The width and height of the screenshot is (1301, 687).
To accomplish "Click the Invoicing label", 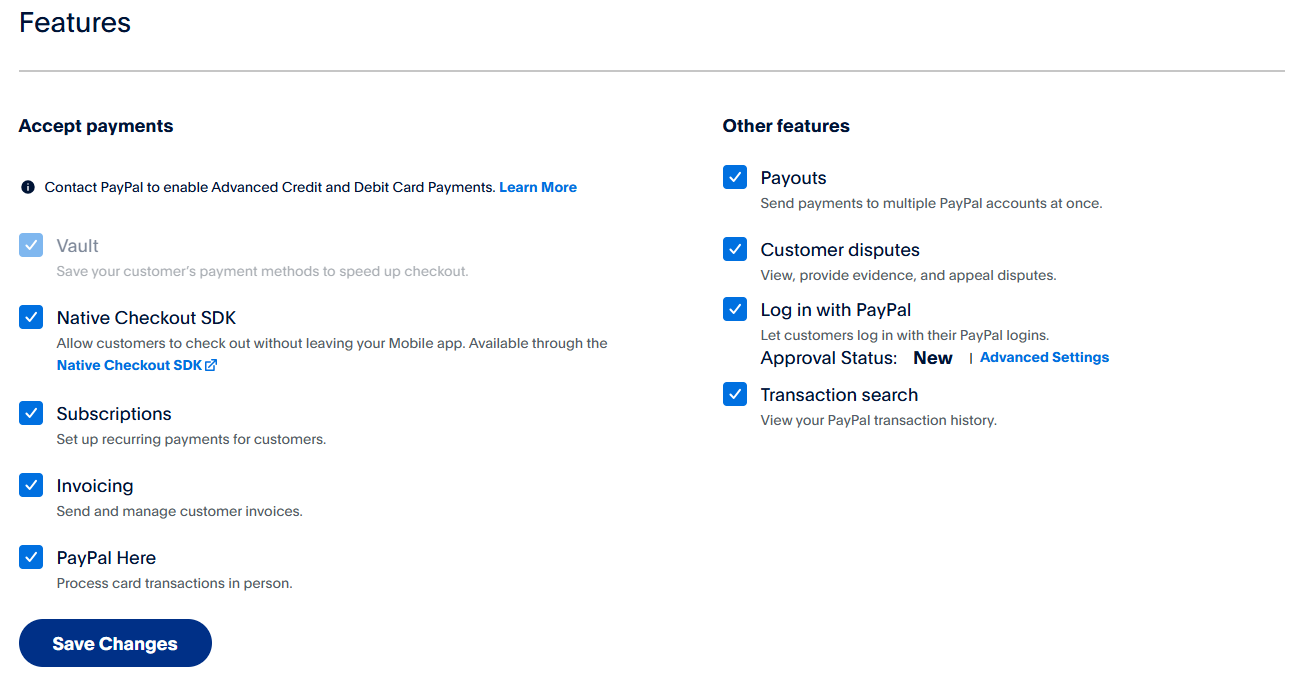I will pyautogui.click(x=95, y=486).
